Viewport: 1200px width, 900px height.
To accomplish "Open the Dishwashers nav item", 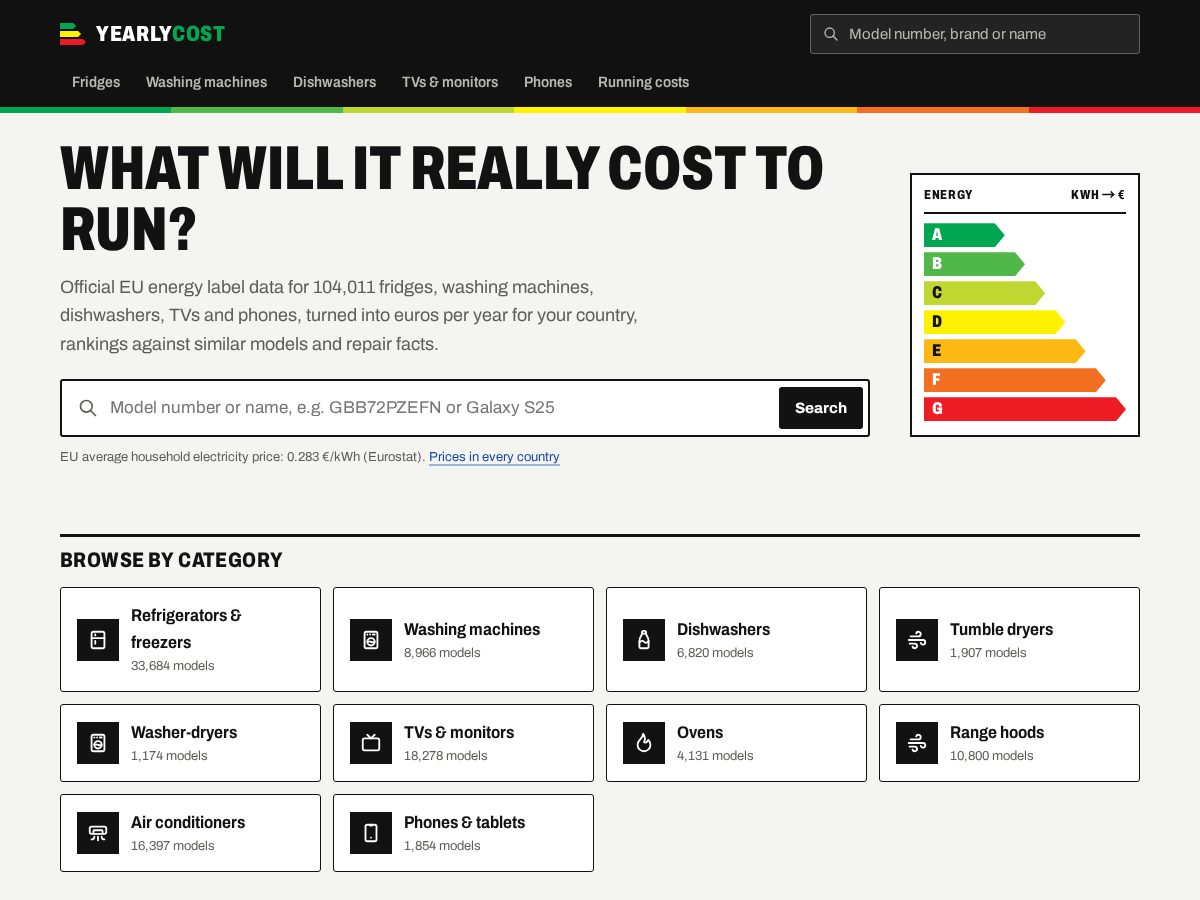I will pos(334,82).
